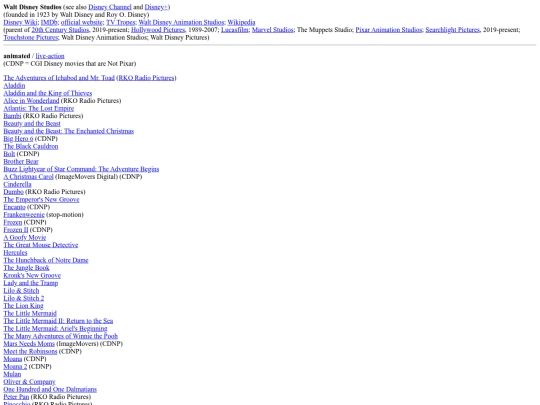This screenshot has height=405, width=540.
Task: Open the Wikipedia link
Action: point(241,22)
